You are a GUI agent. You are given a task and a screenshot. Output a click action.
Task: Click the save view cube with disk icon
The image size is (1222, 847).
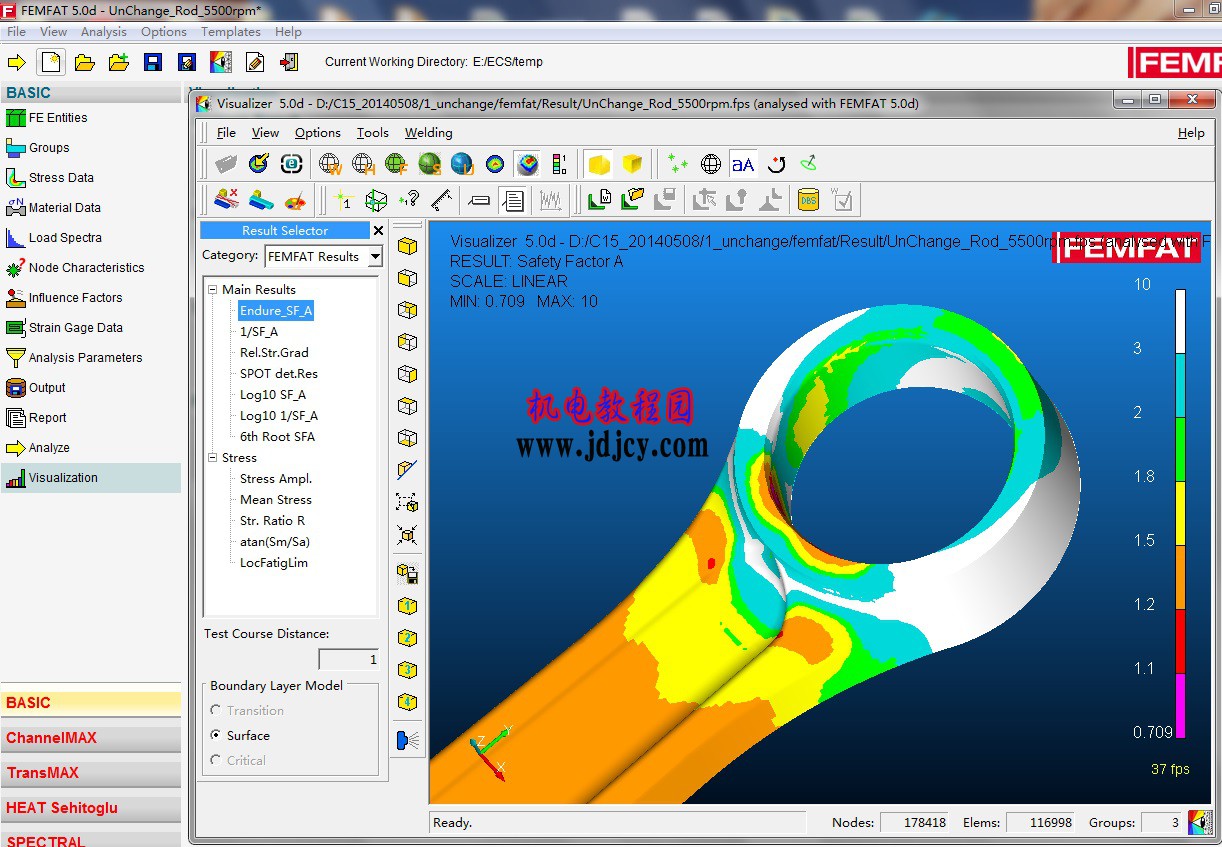407,574
